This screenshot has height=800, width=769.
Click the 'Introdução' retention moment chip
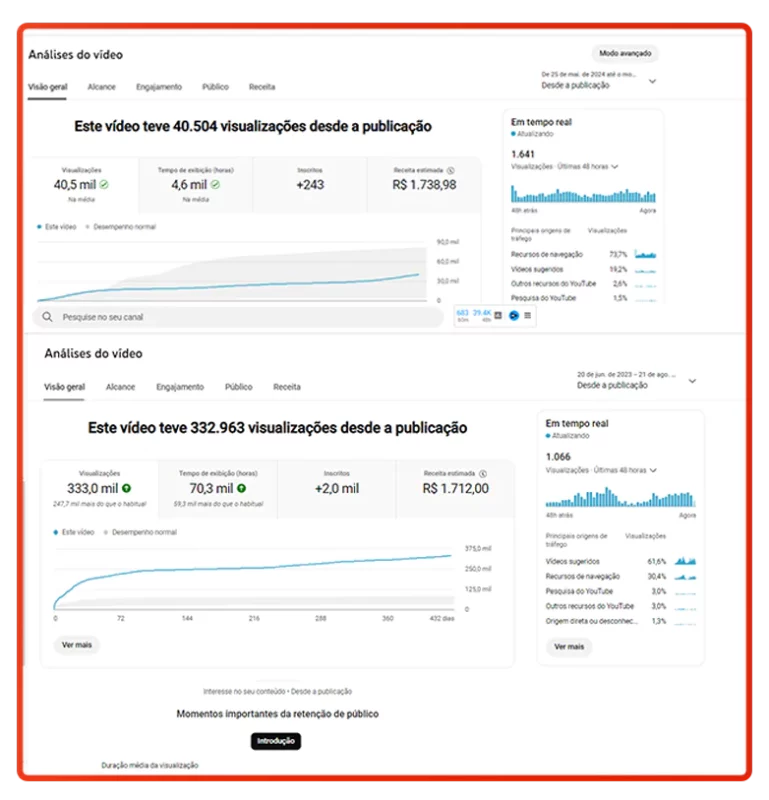coord(275,741)
